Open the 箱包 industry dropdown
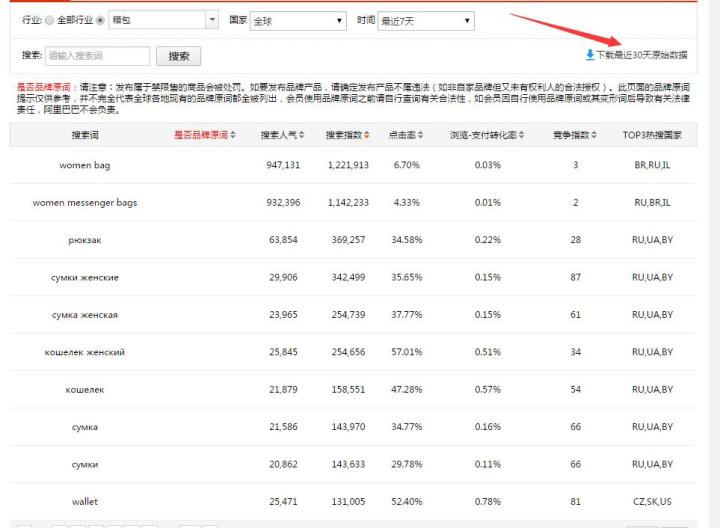This screenshot has height=528, width=720. click(x=211, y=20)
